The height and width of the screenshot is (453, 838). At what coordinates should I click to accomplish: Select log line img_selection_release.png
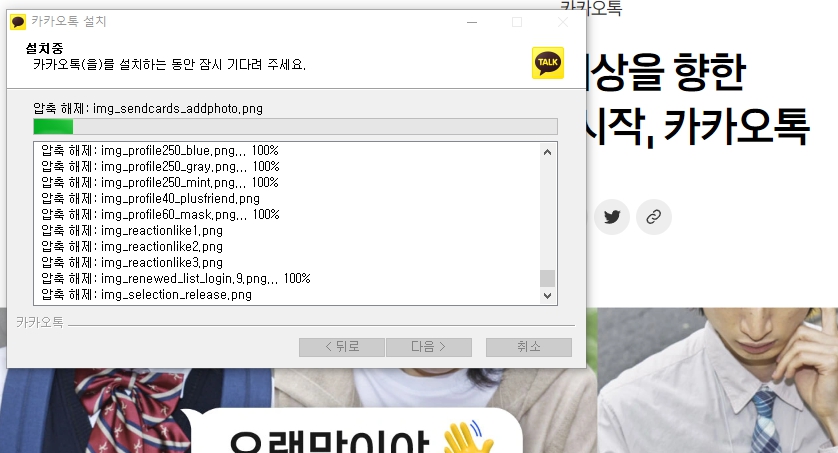point(146,294)
